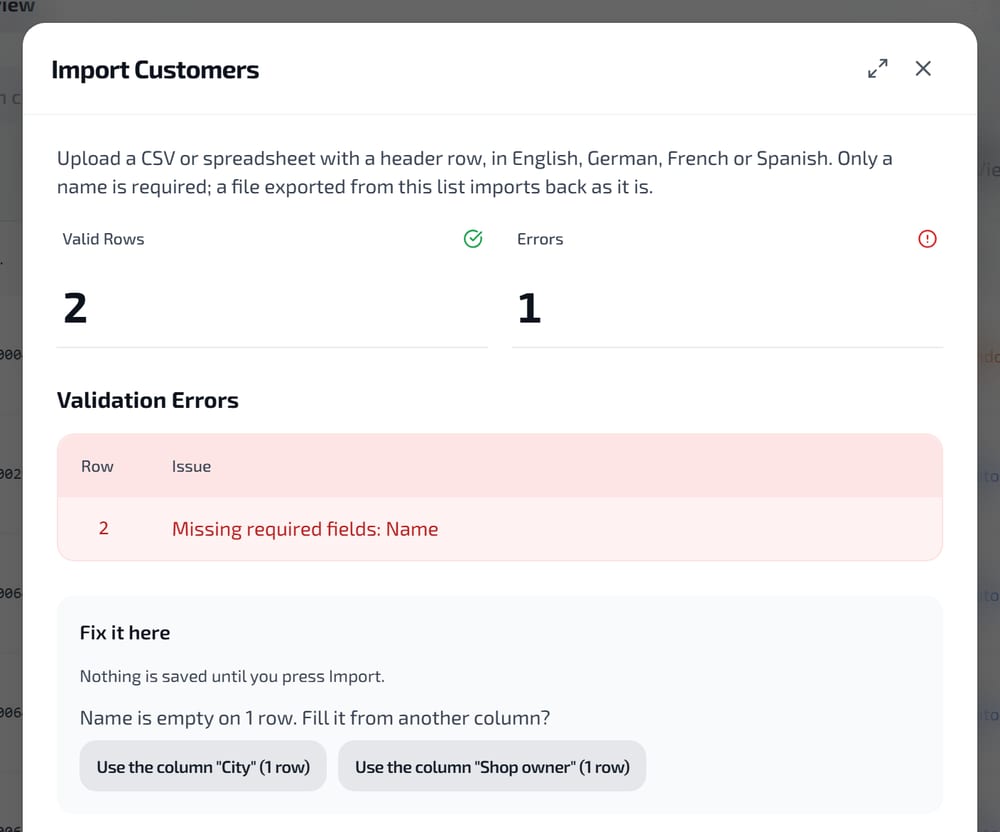Click the "Errors" label
Screen dimensions: 1000x832
(x=540, y=239)
